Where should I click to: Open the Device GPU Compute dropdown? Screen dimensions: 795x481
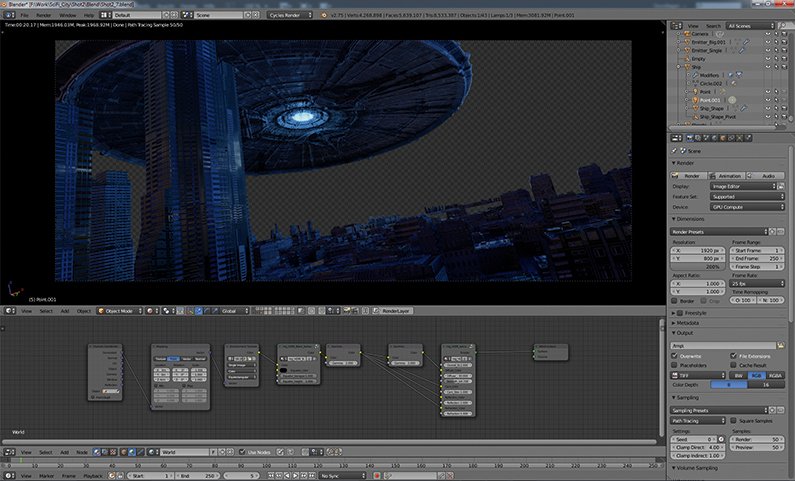coord(747,207)
